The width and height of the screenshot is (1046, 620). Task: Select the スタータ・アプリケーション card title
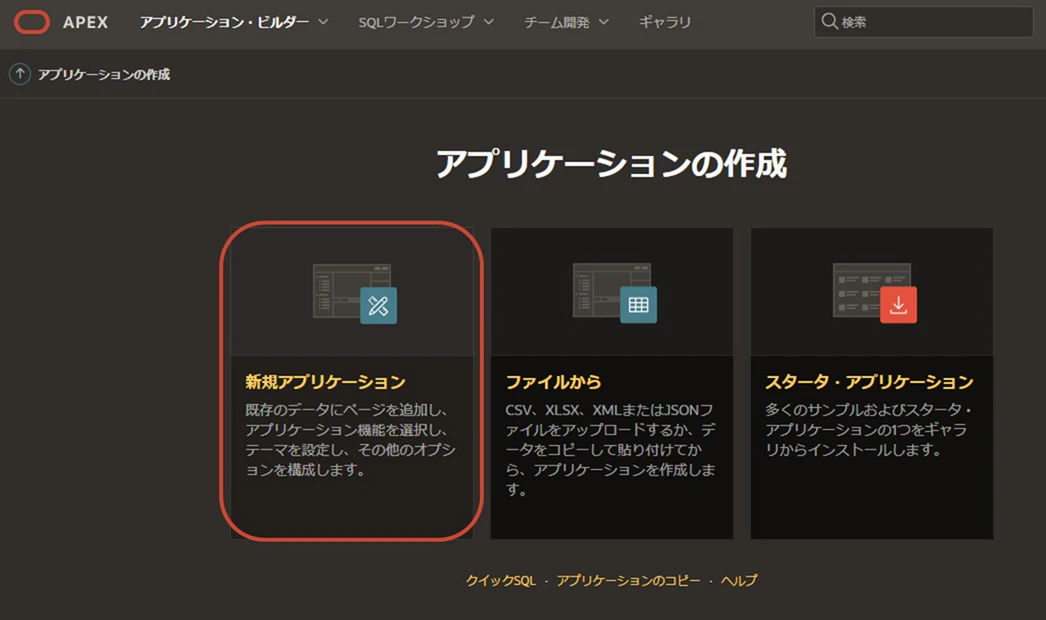(869, 382)
